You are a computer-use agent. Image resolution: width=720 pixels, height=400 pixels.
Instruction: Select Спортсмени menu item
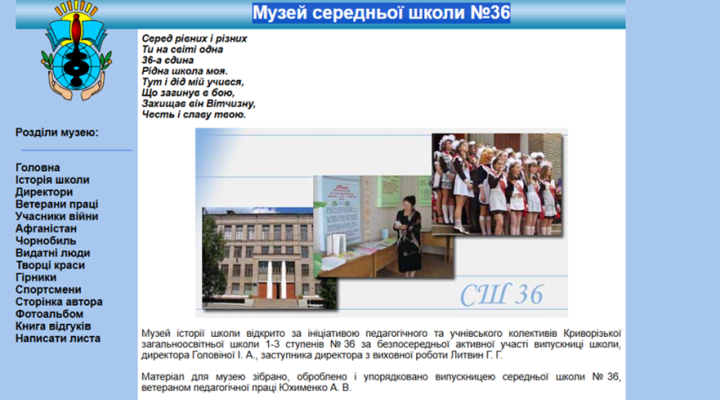(x=46, y=289)
